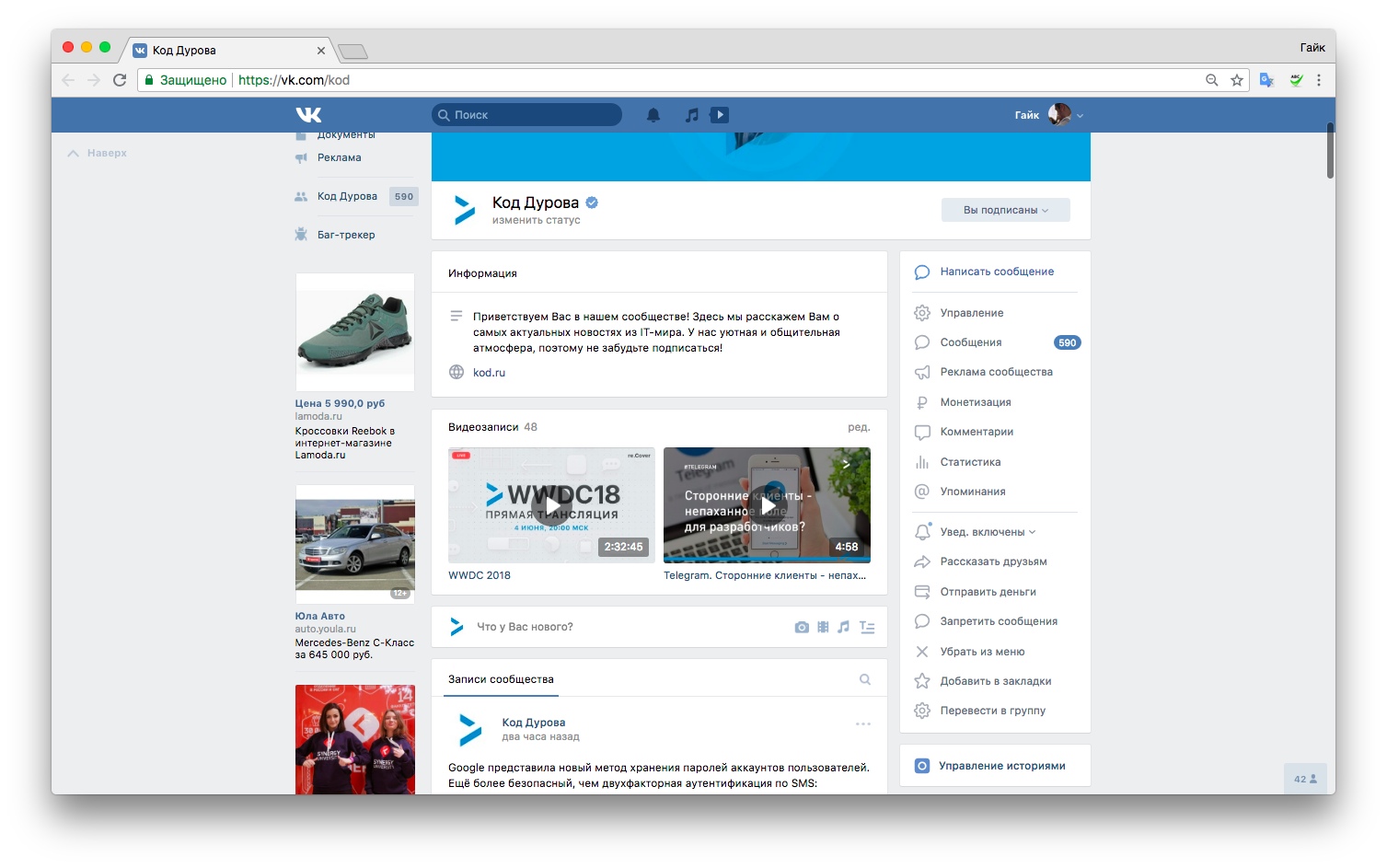
Task: Open the kod.ru website link
Action: pyautogui.click(x=490, y=373)
